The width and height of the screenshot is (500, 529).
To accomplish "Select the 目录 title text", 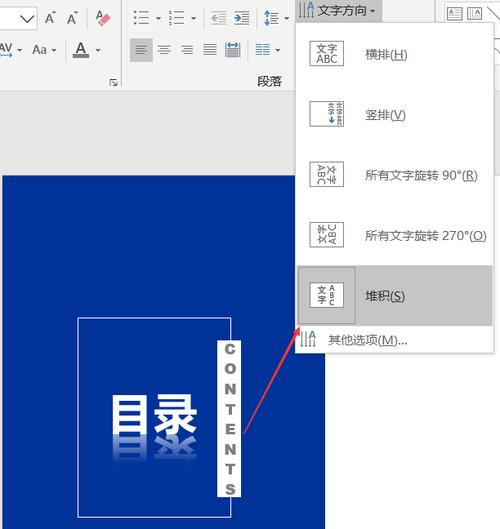I will (154, 415).
